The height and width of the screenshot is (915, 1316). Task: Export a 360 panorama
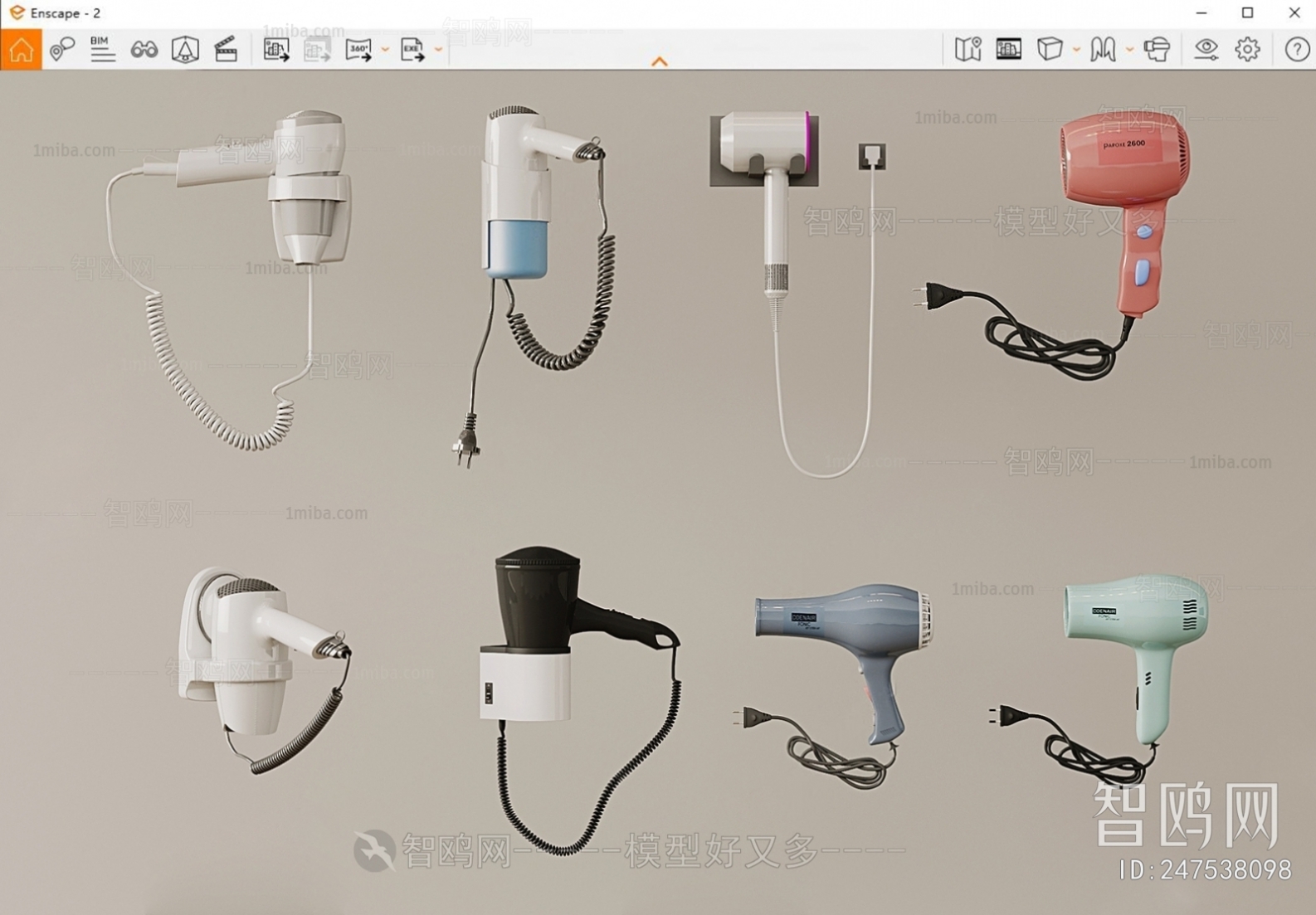[358, 50]
